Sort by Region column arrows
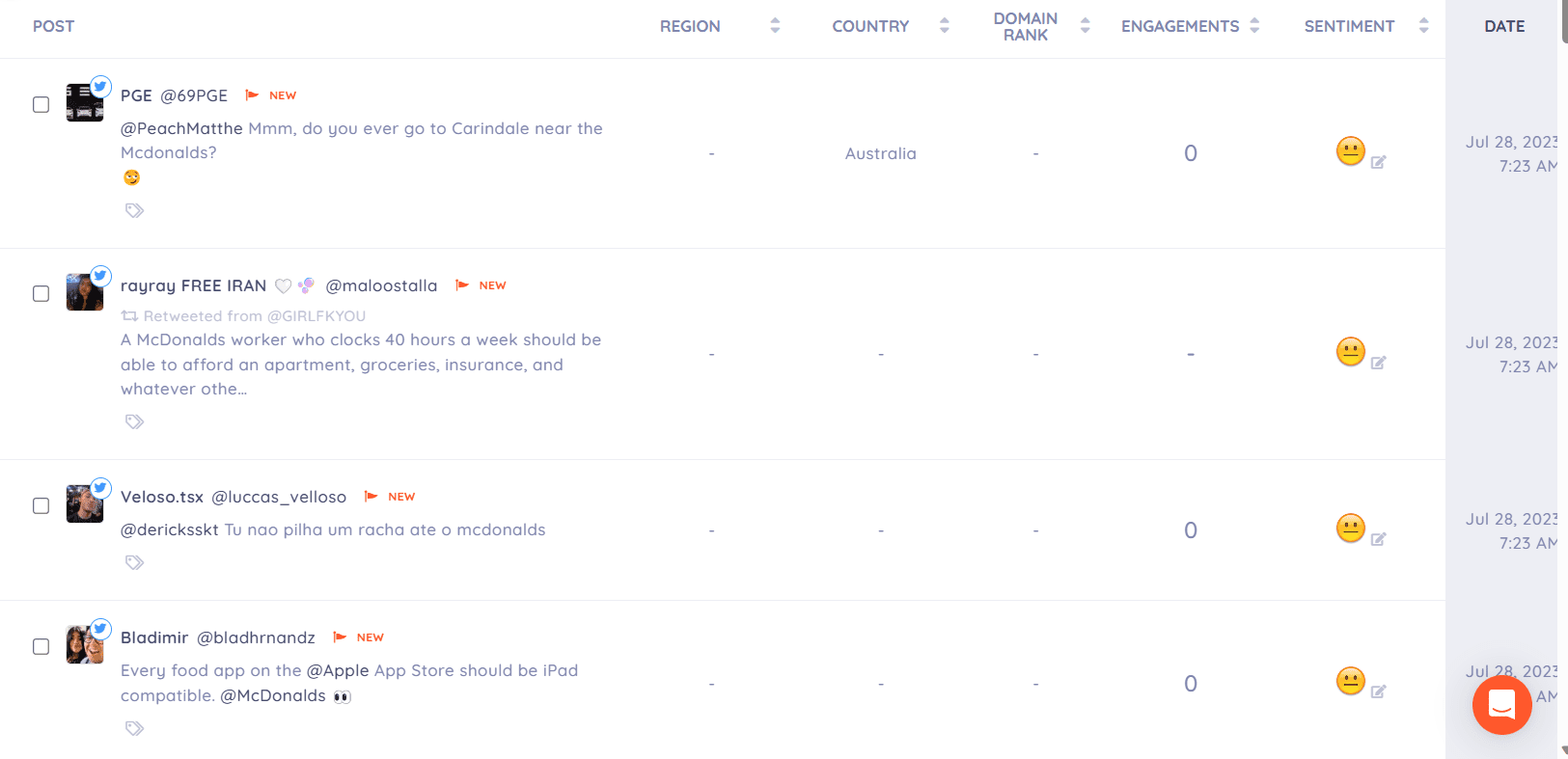The height and width of the screenshot is (759, 1568). (x=775, y=26)
